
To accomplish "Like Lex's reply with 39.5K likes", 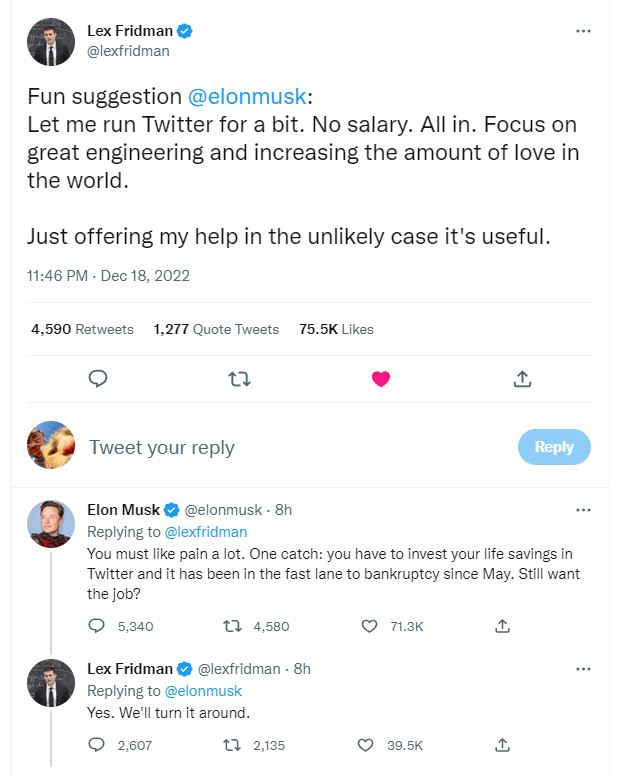I will coord(368,745).
